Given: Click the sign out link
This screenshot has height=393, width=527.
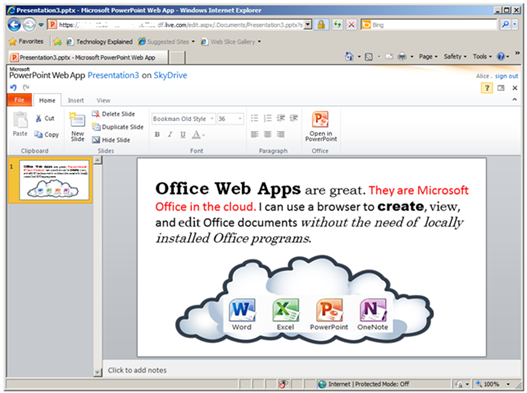Looking at the screenshot, I should (506, 76).
